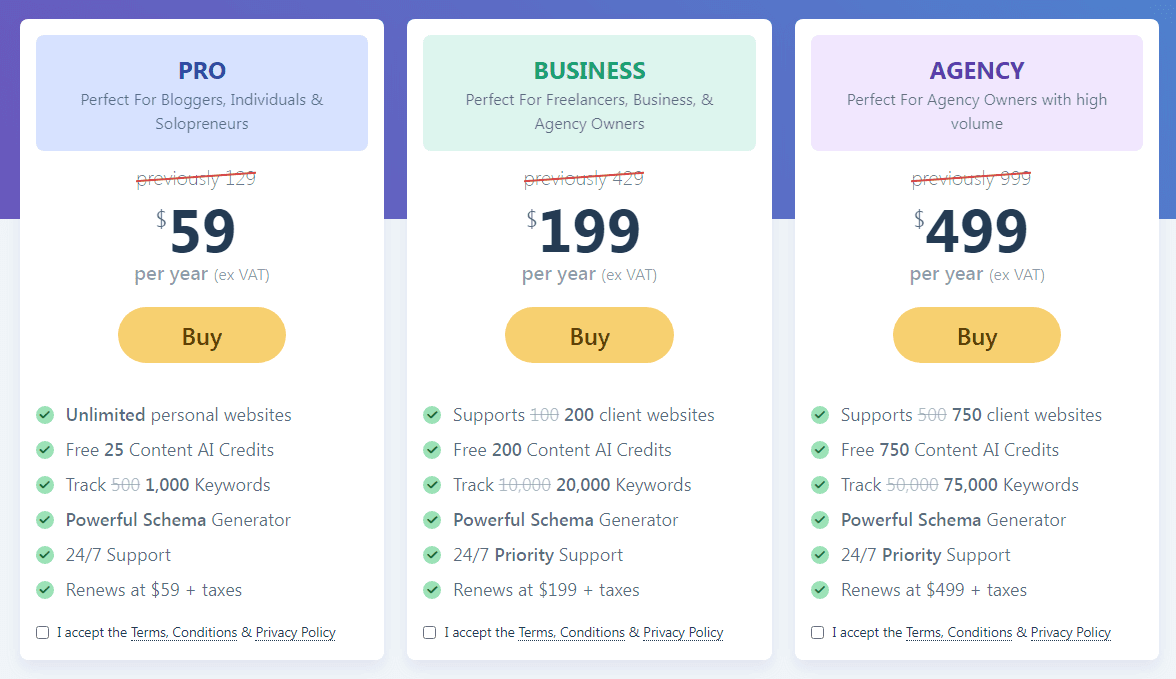Viewport: 1176px width, 679px height.
Task: Tick the Terms checkbox for the Agency plan
Action: (817, 631)
